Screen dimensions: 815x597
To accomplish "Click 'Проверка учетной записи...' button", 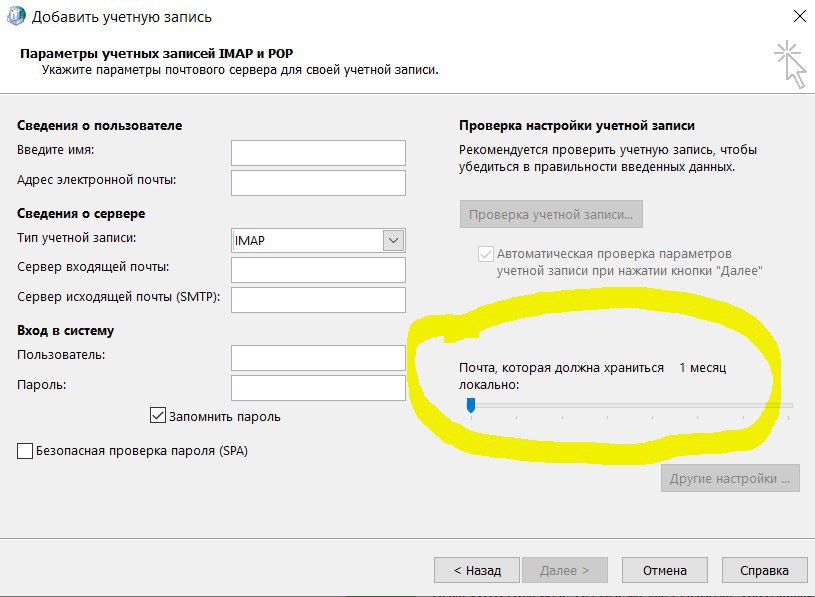I will coord(551,214).
